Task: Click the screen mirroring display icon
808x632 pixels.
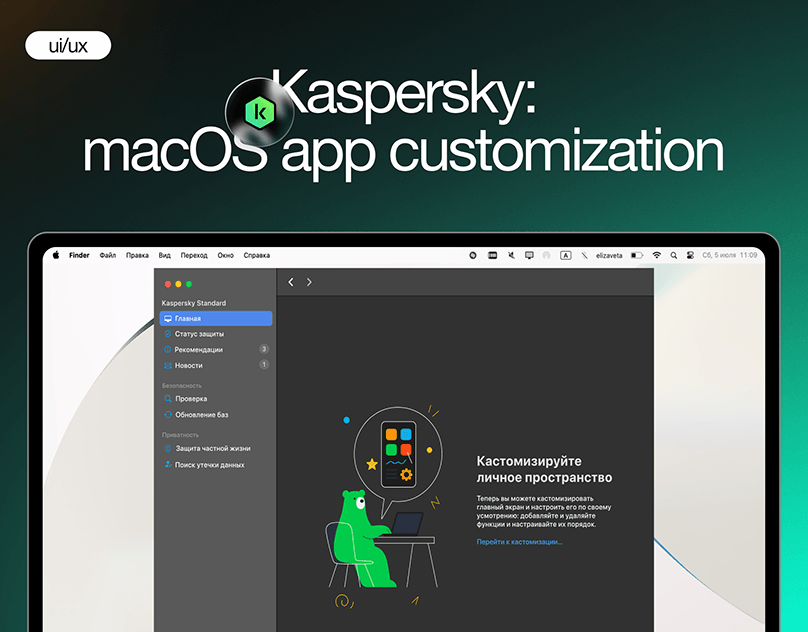Action: click(529, 255)
